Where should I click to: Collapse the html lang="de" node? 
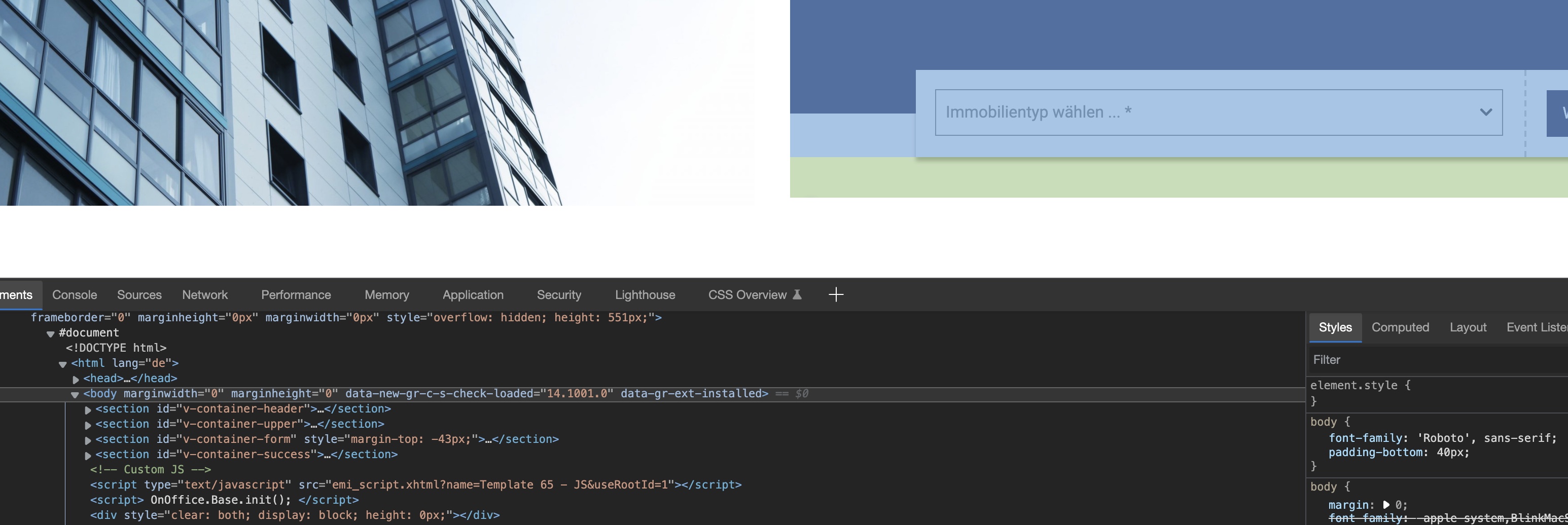coord(63,364)
